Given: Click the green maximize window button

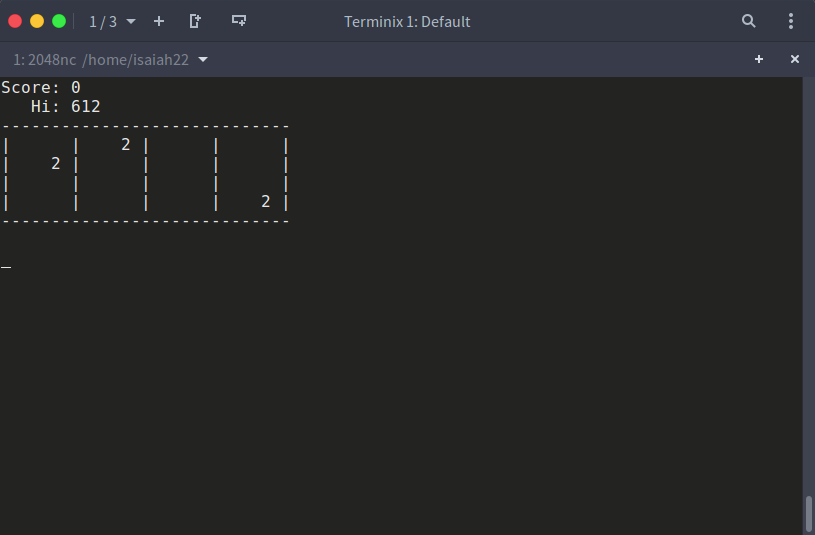Looking at the screenshot, I should pos(59,21).
